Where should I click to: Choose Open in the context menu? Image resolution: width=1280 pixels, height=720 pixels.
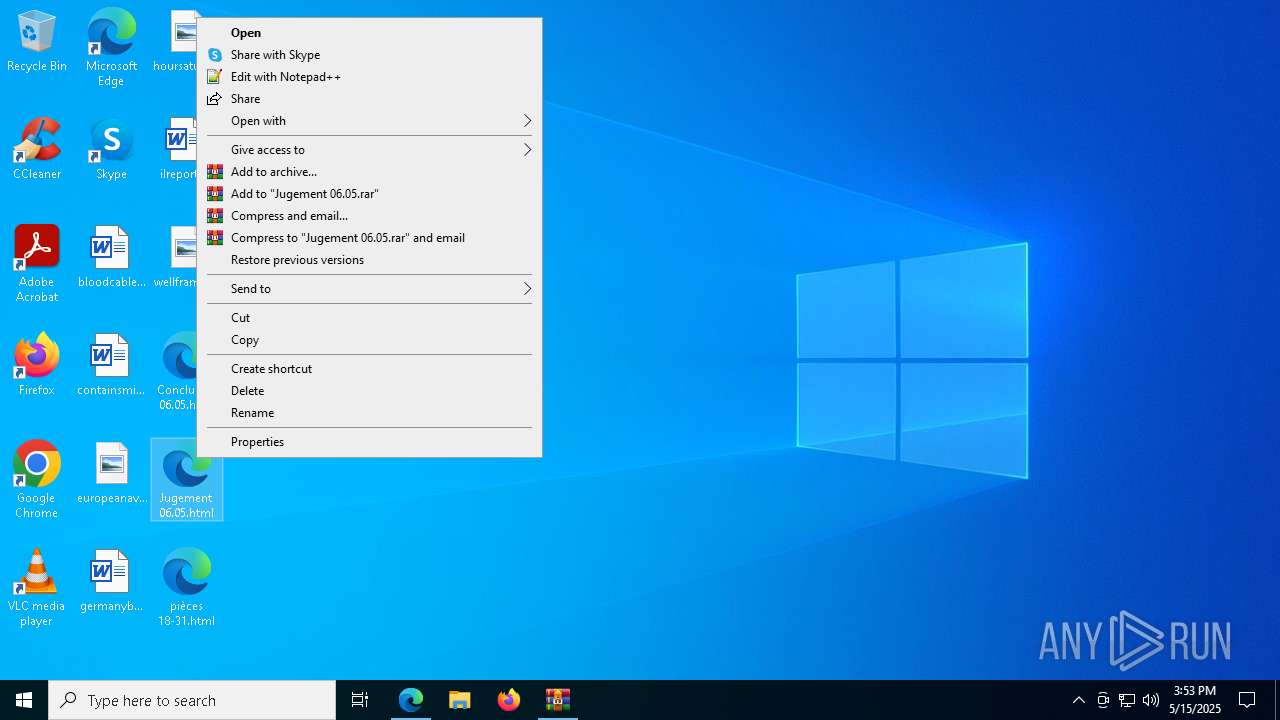click(x=369, y=33)
